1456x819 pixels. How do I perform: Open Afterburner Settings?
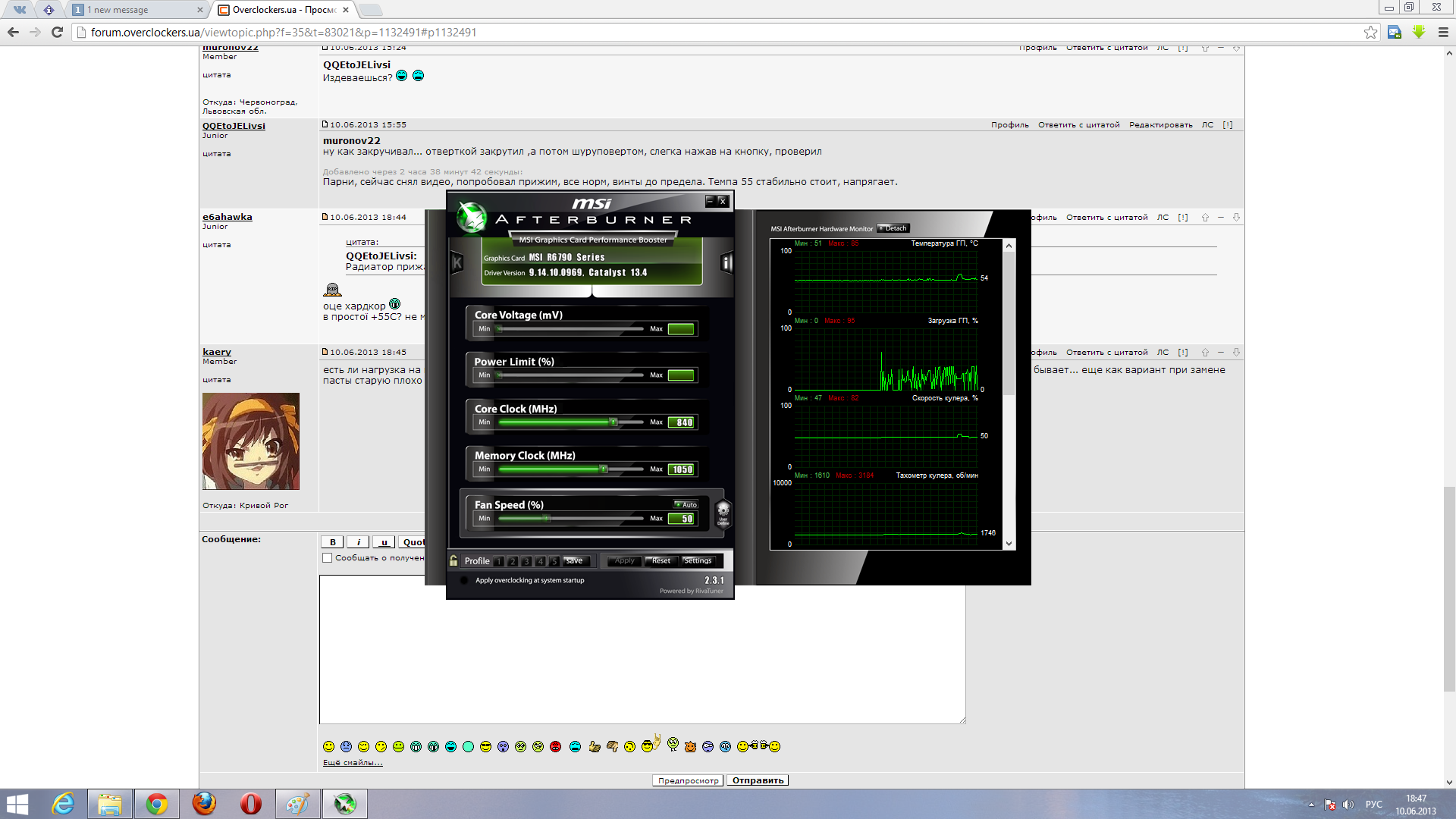698,561
